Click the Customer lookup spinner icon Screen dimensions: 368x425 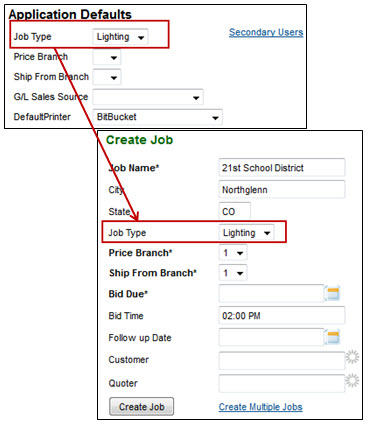352,357
